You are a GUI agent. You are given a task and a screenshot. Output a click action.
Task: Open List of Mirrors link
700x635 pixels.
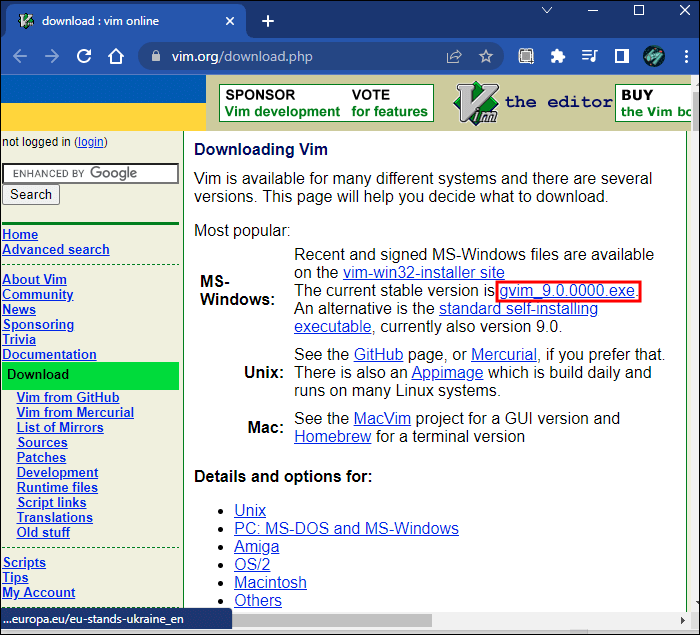pos(60,427)
